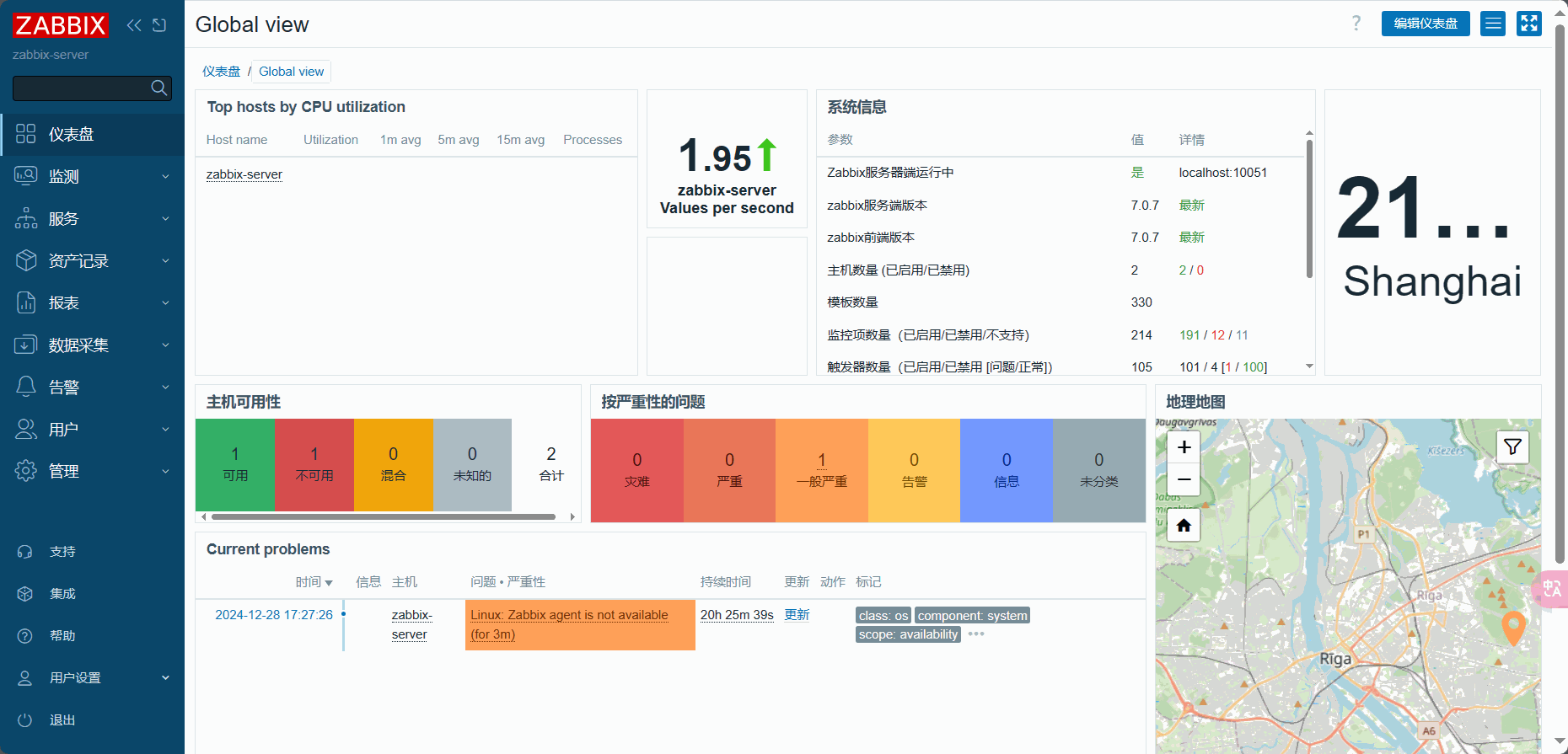The image size is (1568, 754).
Task: Click the component: system tag
Action: coord(972,616)
